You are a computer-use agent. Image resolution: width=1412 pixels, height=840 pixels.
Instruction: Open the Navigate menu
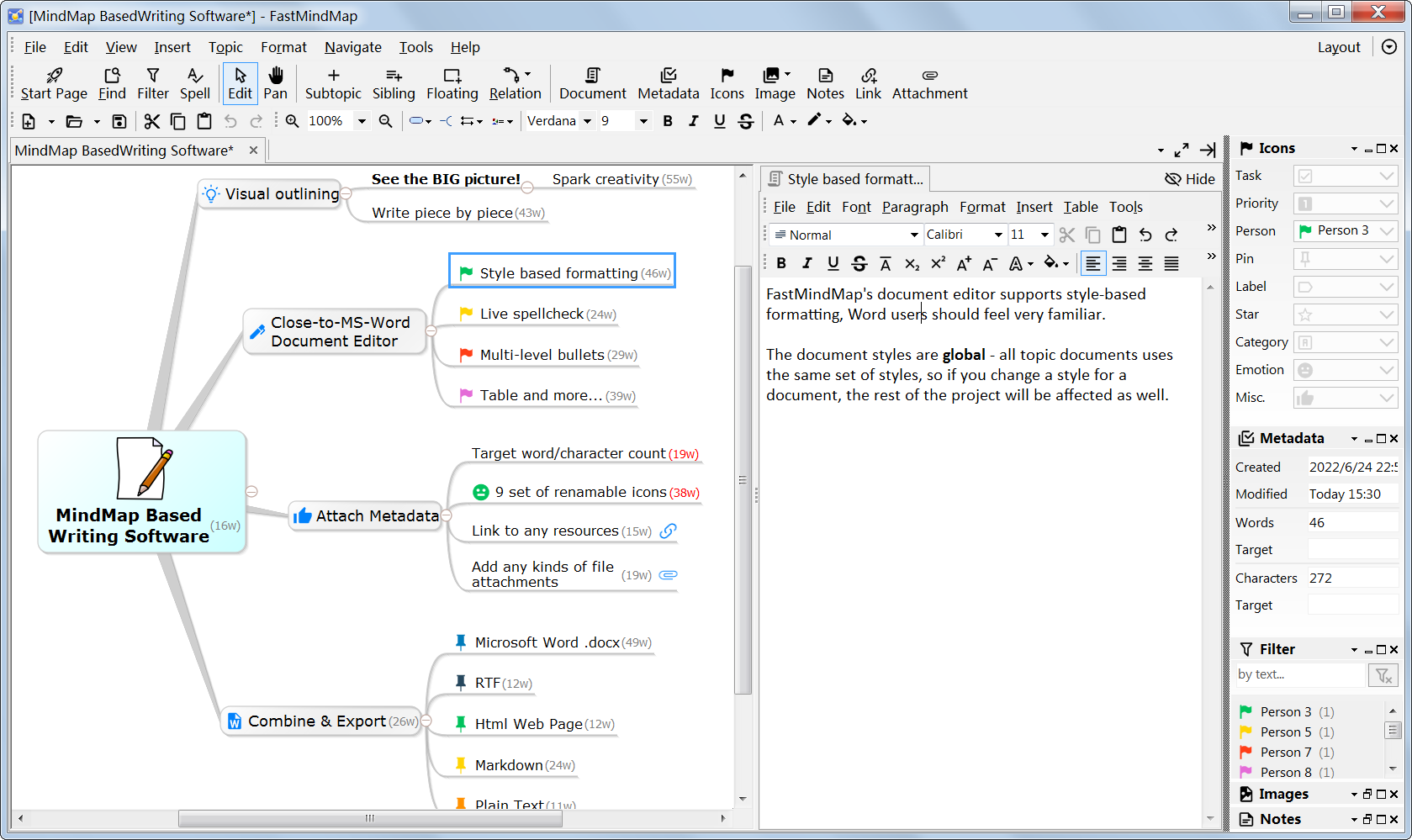(352, 47)
